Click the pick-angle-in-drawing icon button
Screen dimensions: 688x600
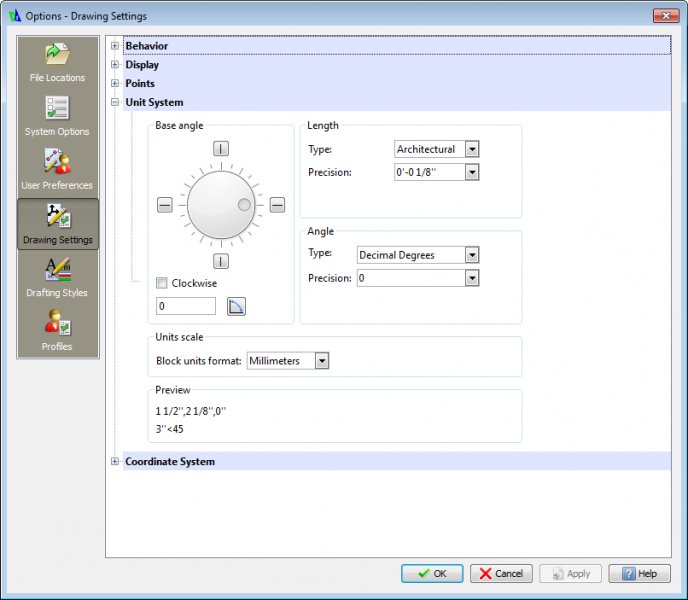pyautogui.click(x=236, y=306)
